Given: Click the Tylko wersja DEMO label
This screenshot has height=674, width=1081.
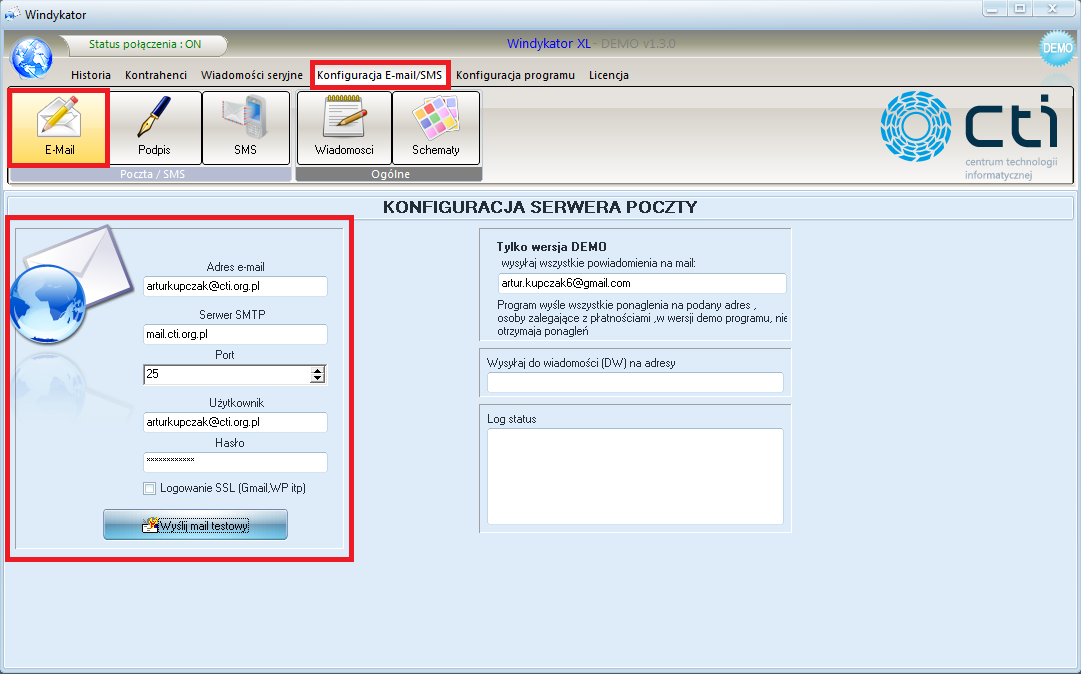Looking at the screenshot, I should tap(552, 247).
